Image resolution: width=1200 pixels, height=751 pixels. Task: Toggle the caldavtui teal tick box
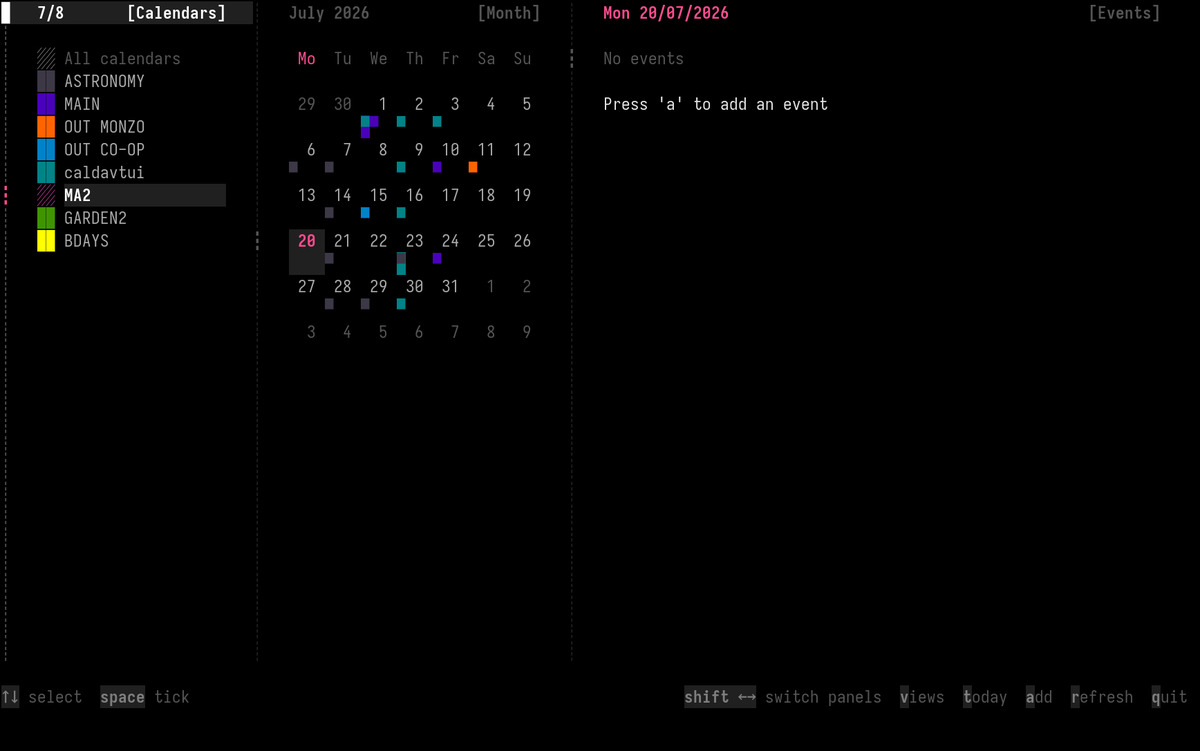(x=46, y=173)
